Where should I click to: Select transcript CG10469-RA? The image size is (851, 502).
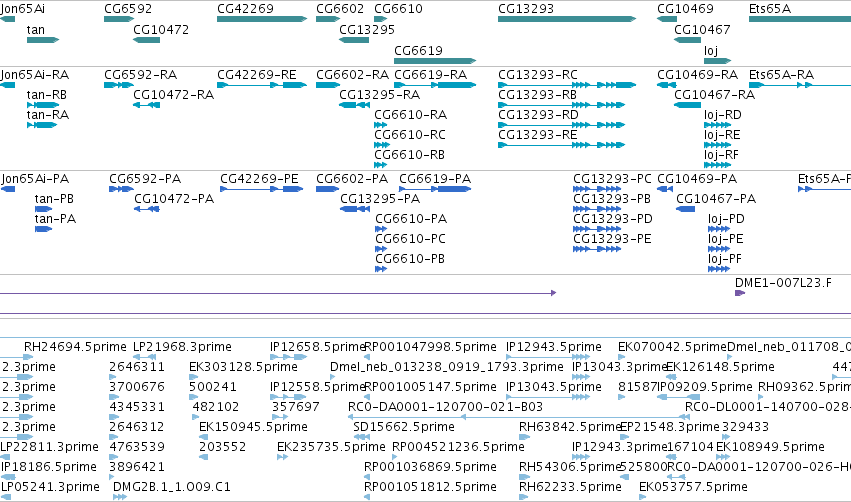pos(697,75)
